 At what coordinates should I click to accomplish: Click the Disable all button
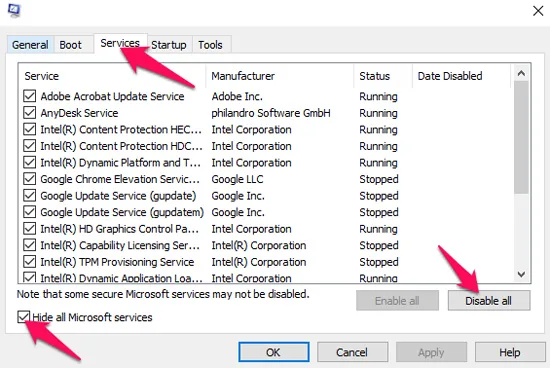[x=489, y=301]
